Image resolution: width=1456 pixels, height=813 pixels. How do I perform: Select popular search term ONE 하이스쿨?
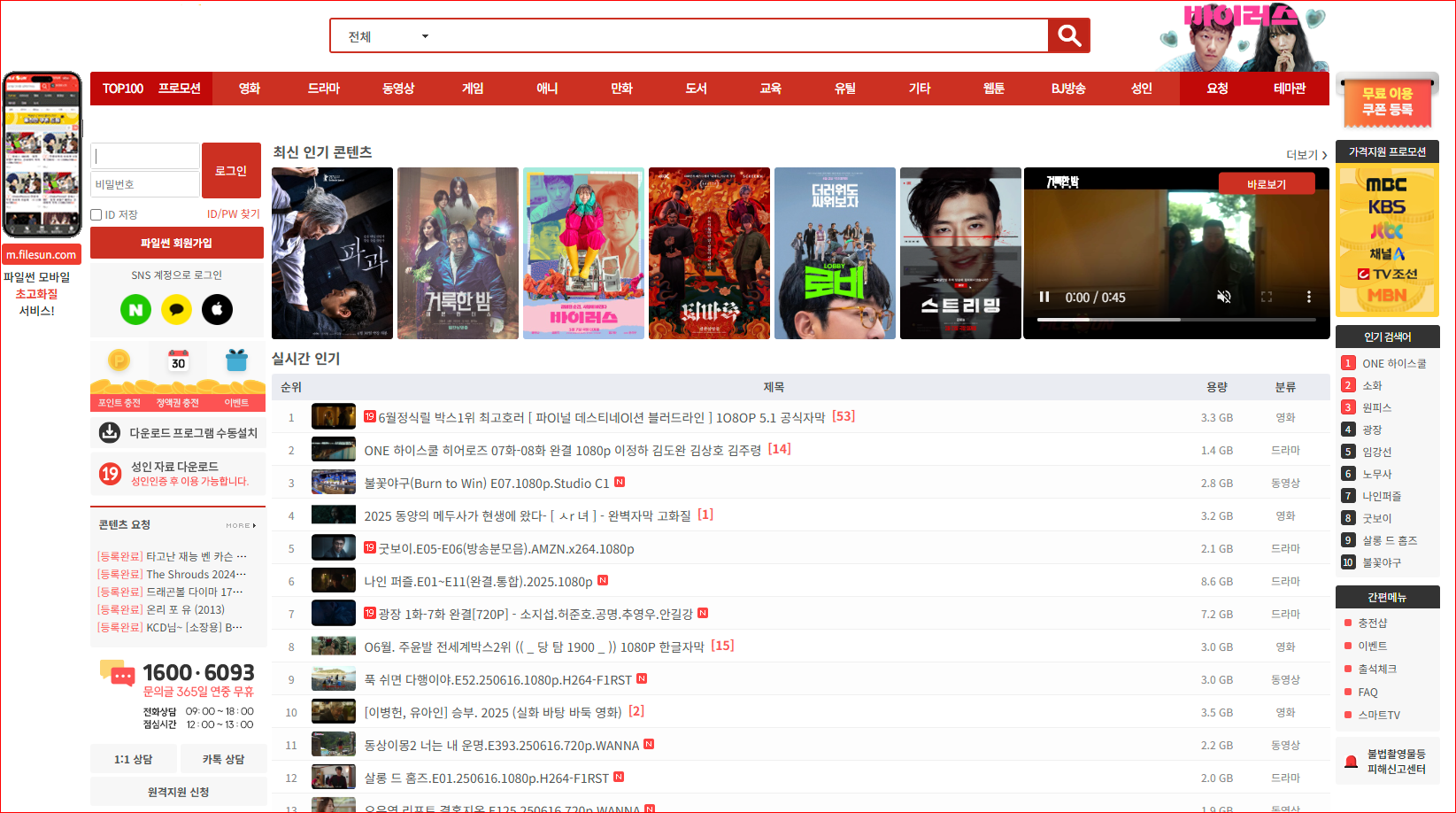tap(1394, 363)
